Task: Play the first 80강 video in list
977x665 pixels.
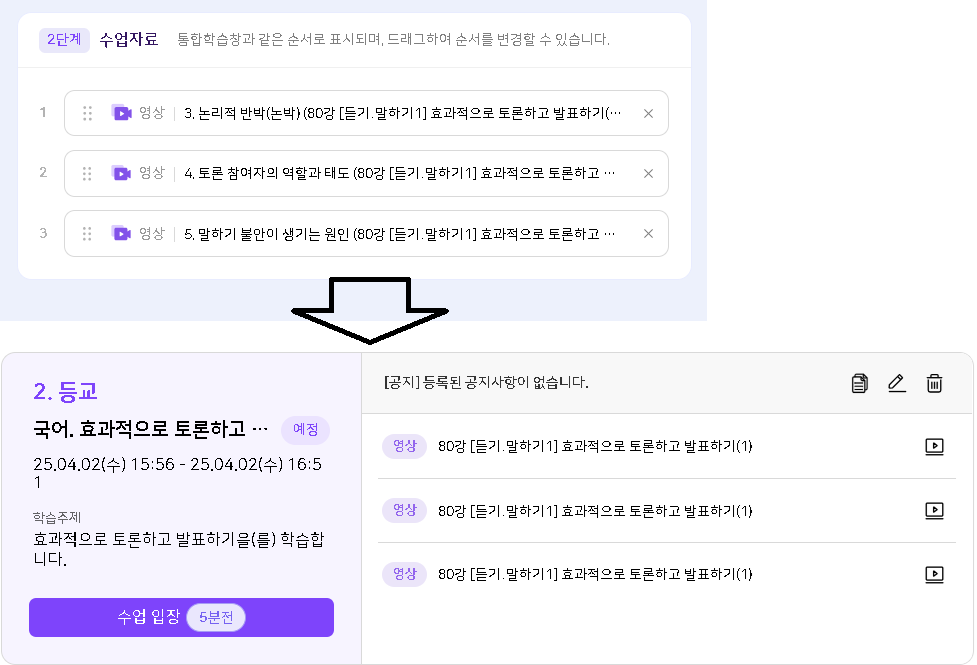Action: (x=934, y=447)
